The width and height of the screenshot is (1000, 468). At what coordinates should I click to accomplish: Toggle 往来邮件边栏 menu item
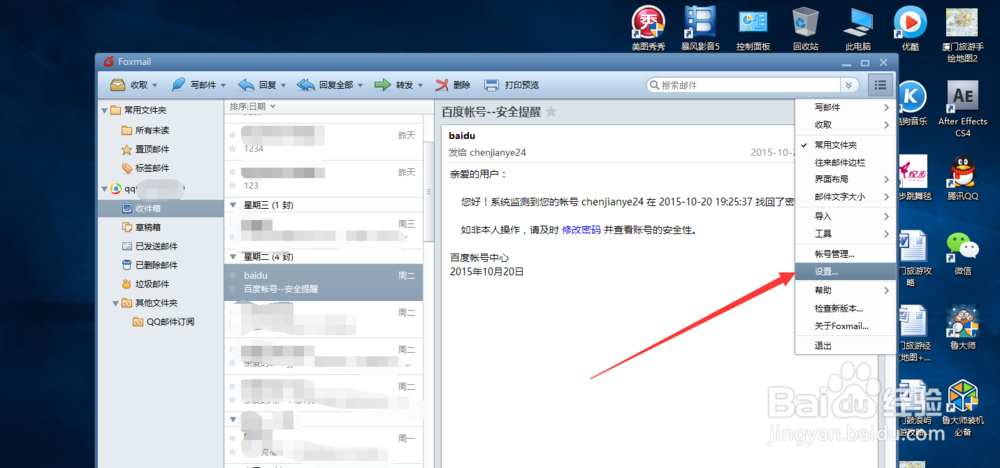(845, 163)
